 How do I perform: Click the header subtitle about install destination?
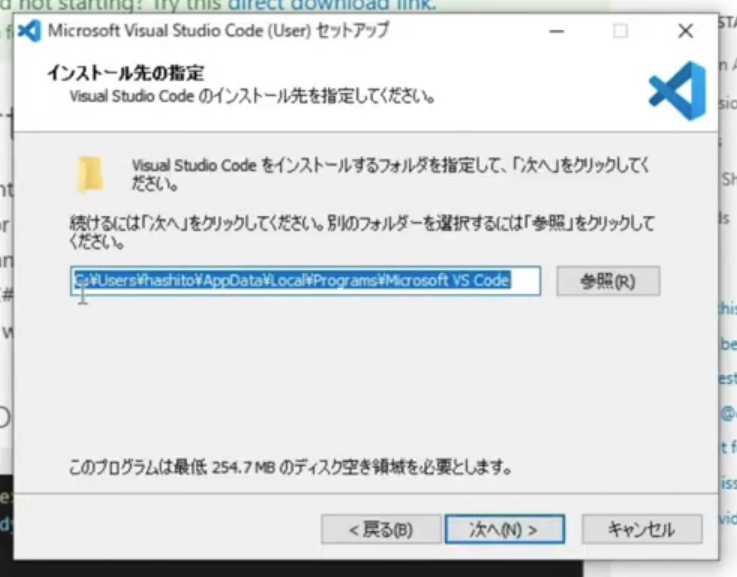251,97
